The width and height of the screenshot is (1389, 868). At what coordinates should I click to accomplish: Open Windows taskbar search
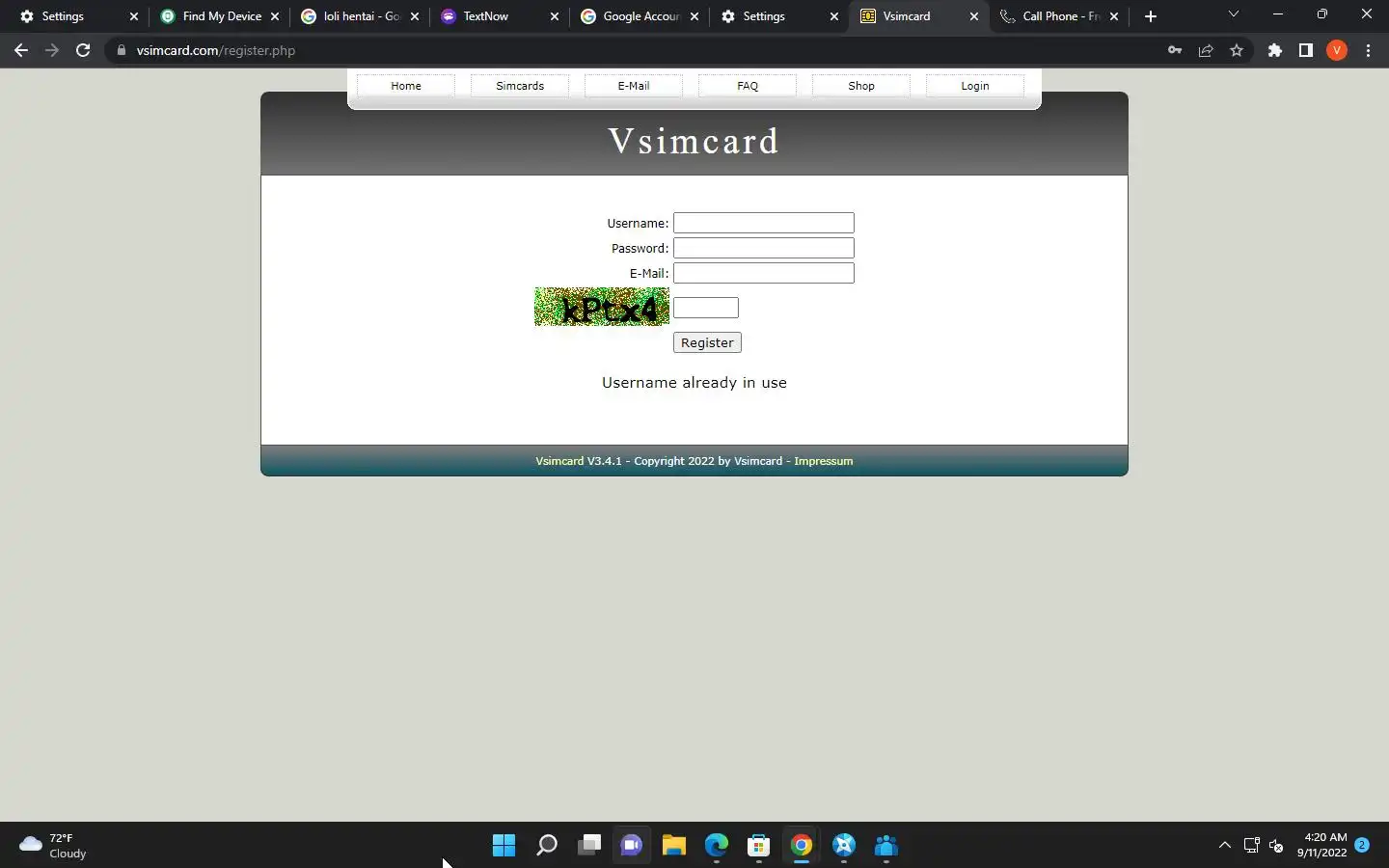coord(547,846)
